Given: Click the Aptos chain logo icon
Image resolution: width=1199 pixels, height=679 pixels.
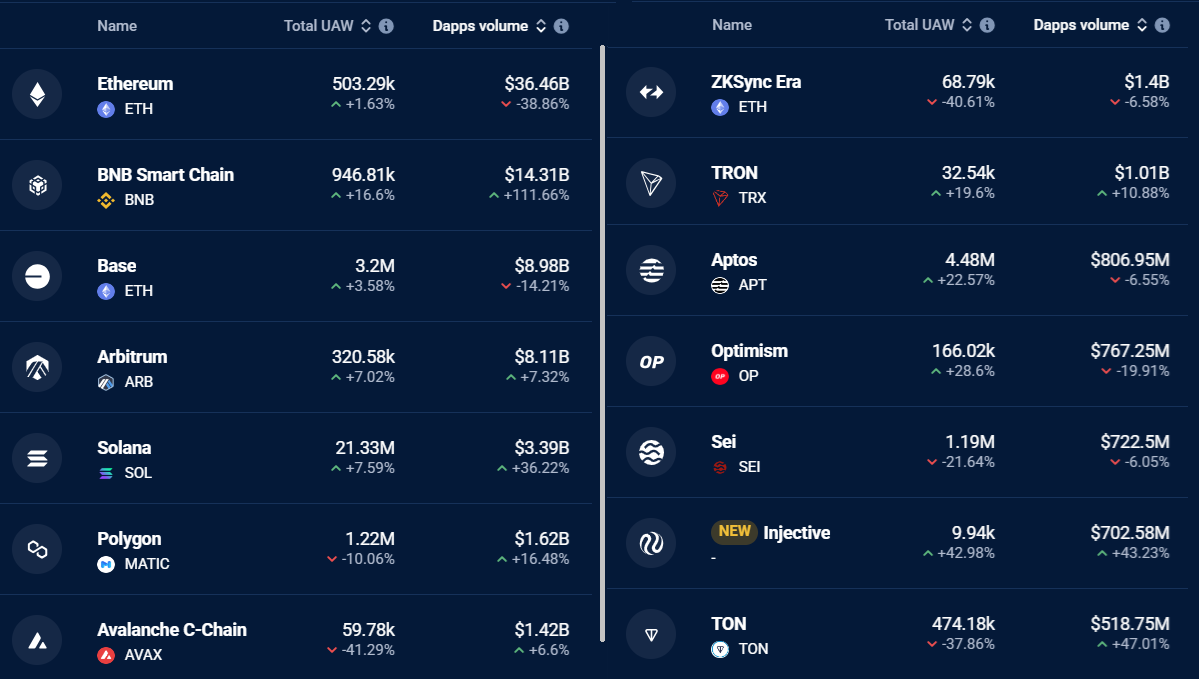Looking at the screenshot, I should coord(653,270).
